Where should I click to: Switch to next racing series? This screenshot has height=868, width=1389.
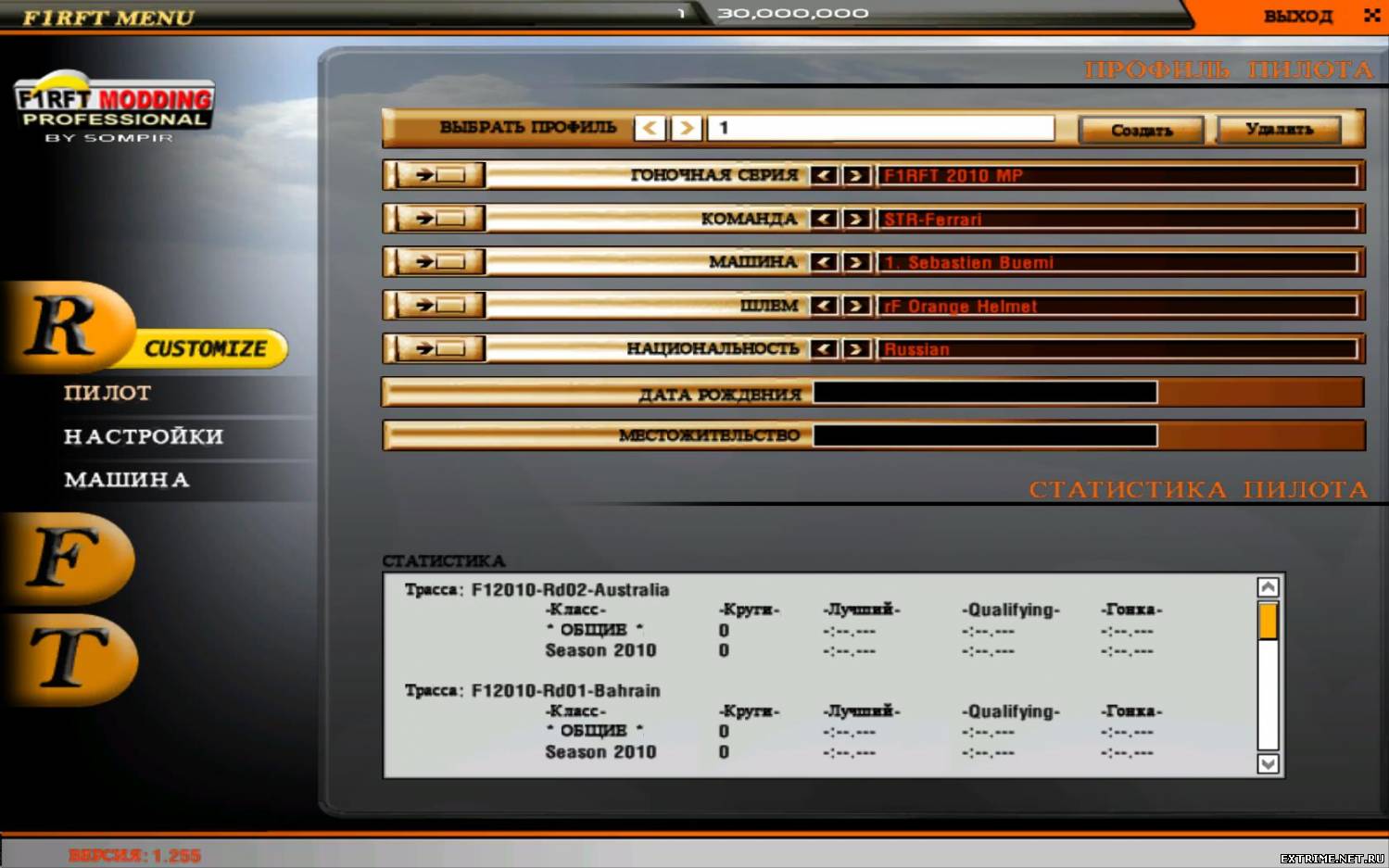(856, 175)
